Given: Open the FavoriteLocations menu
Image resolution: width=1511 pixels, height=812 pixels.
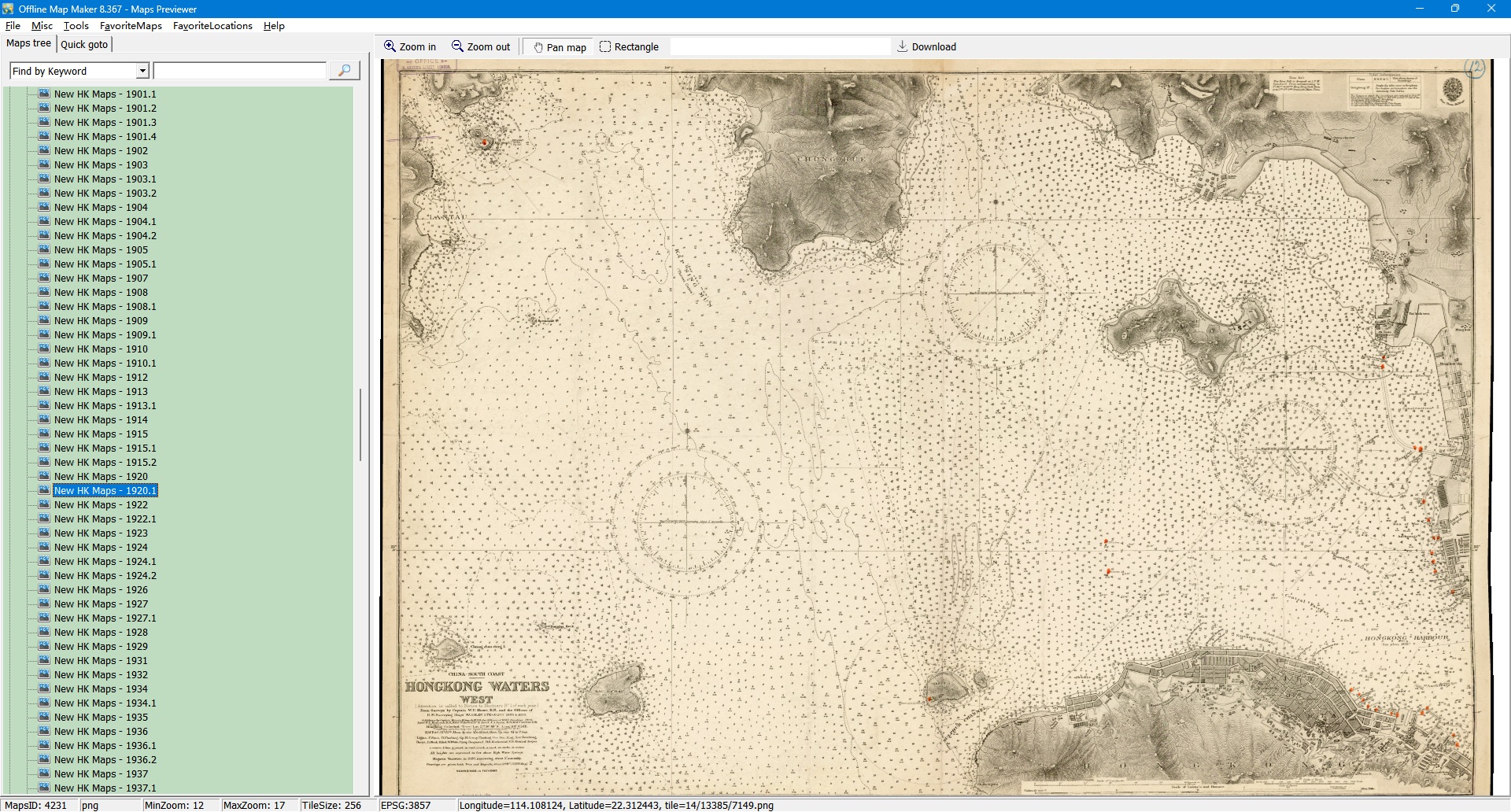Looking at the screenshot, I should point(212,26).
